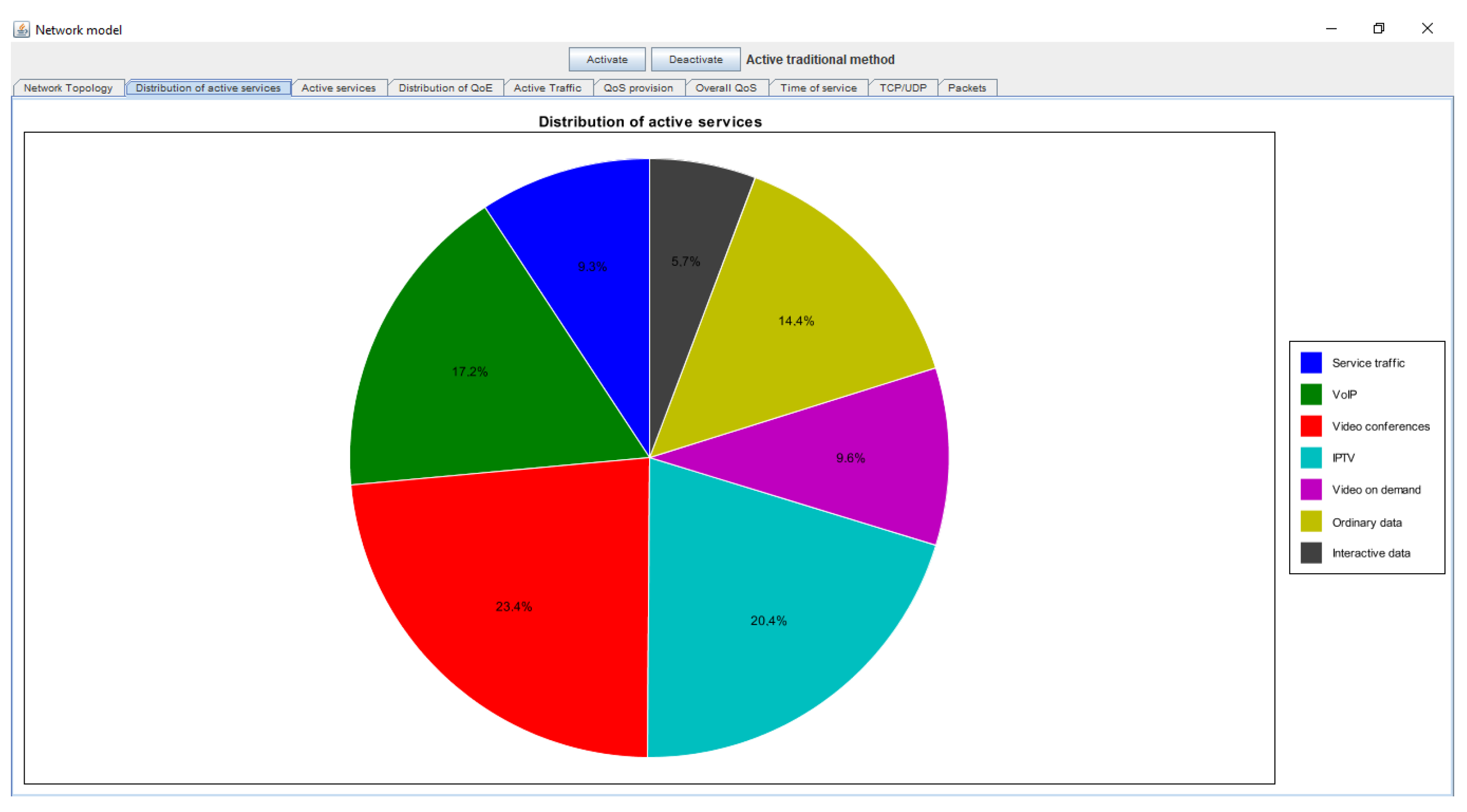1467x812 pixels.
Task: Click the green VoIP legend swatch
Action: 1310,394
